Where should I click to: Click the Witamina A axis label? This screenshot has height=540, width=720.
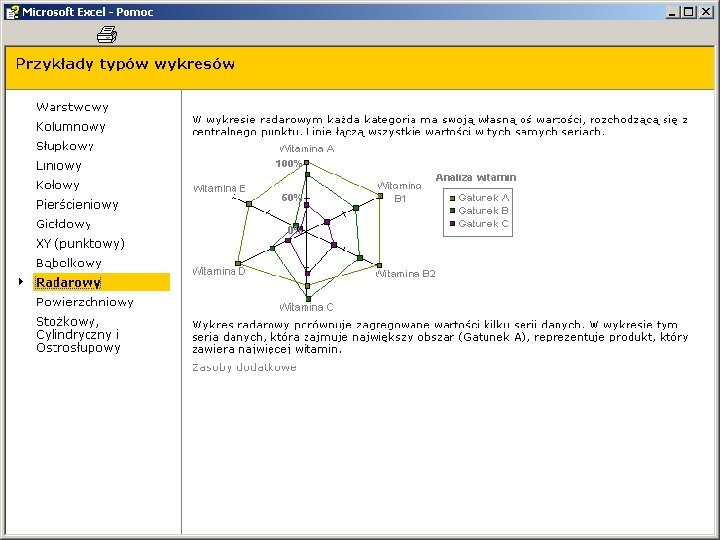[x=307, y=149]
